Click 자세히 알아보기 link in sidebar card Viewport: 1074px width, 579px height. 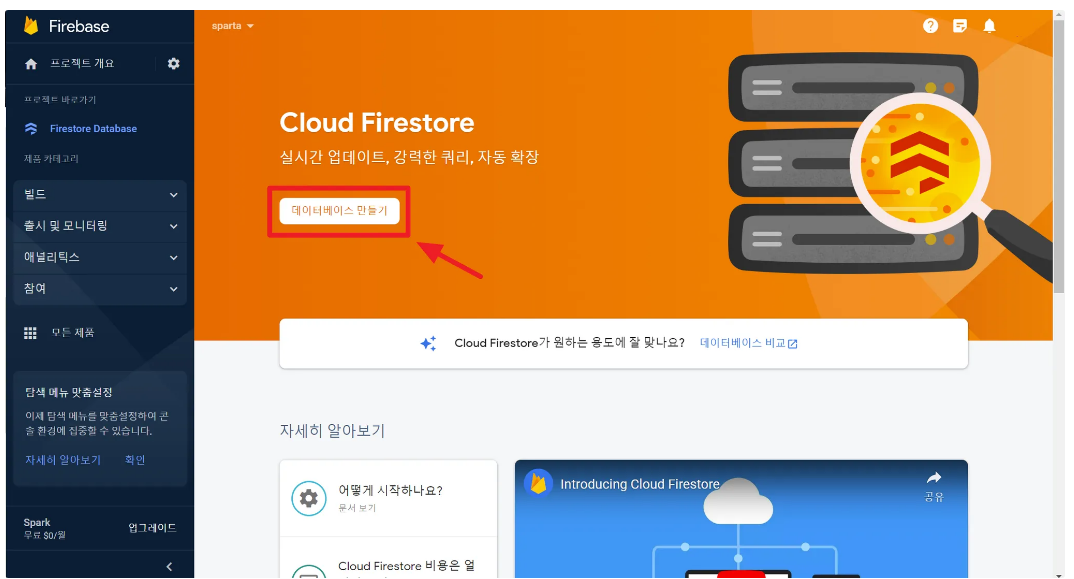coord(63,460)
